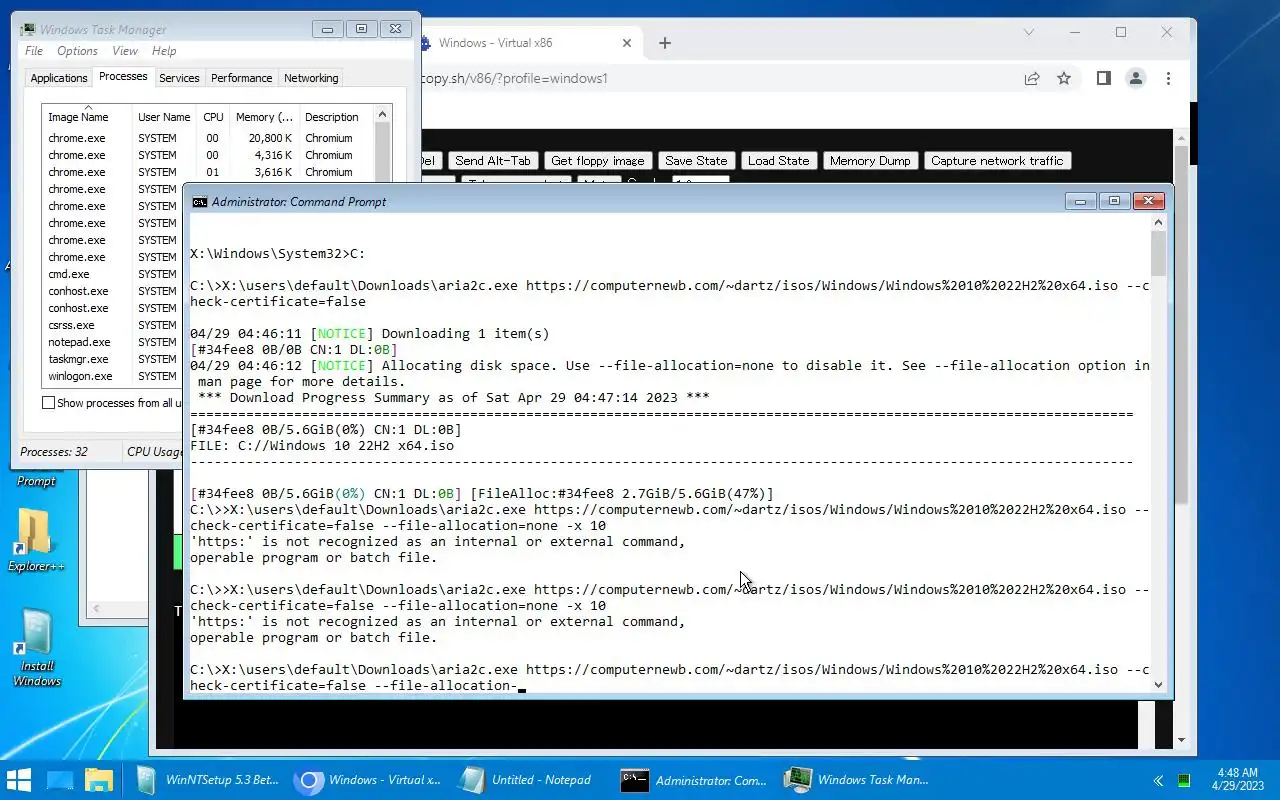Select csrss.exe process row
The image size is (1280, 800).
point(112,325)
